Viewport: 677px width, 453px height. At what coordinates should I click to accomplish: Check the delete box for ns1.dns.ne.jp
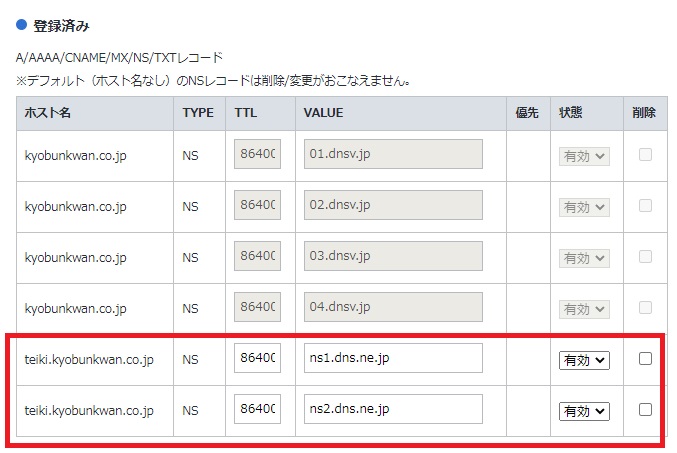(645, 359)
